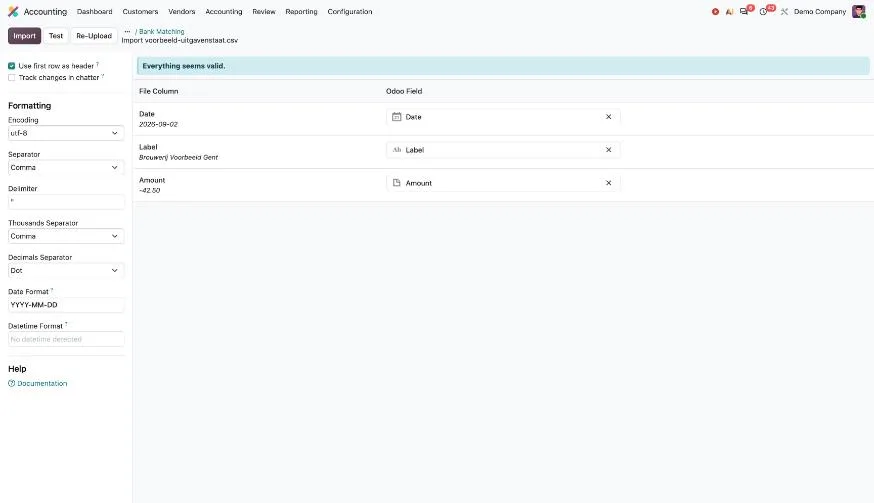Image resolution: width=874 pixels, height=503 pixels.
Task: Click the calendar icon in Date field
Action: [396, 117]
